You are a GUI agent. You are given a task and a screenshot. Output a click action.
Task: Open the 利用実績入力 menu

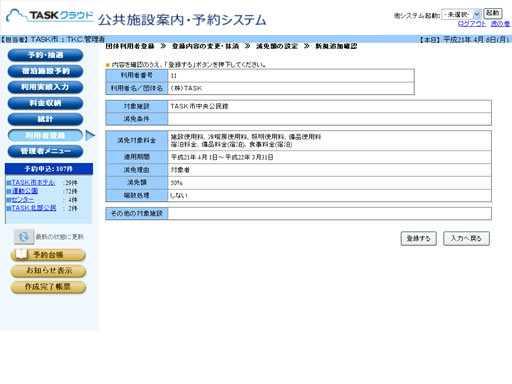45,87
